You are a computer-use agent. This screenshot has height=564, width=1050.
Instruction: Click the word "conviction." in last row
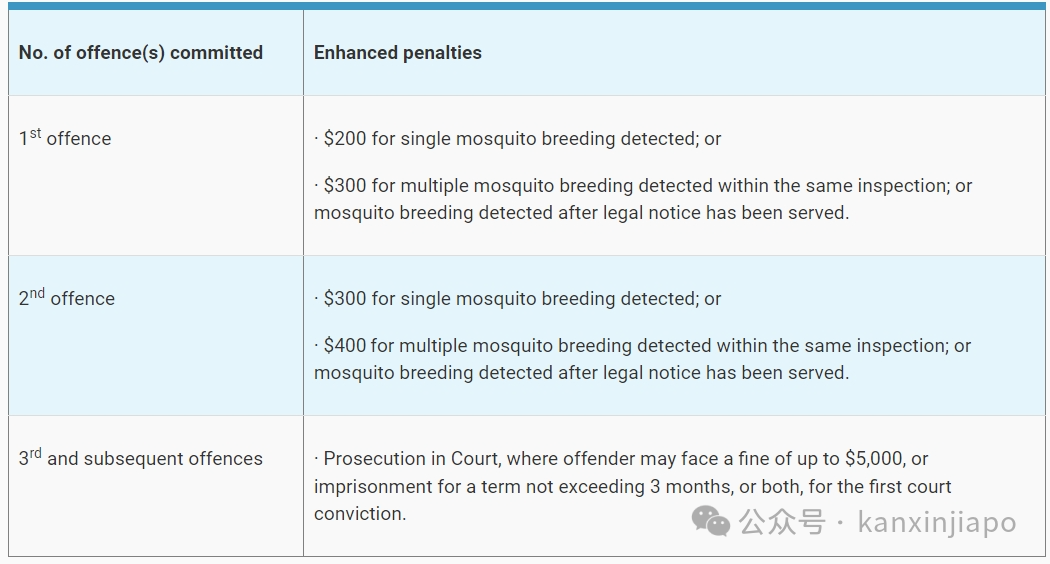(360, 514)
